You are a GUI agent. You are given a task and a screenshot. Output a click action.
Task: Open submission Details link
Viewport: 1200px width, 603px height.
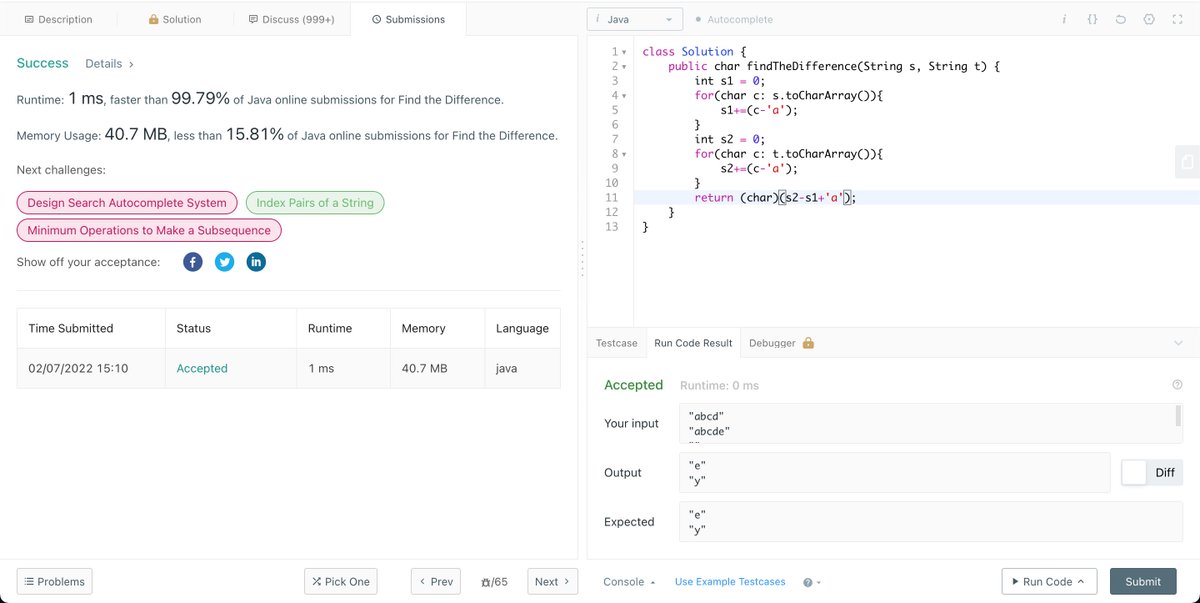[x=109, y=64]
